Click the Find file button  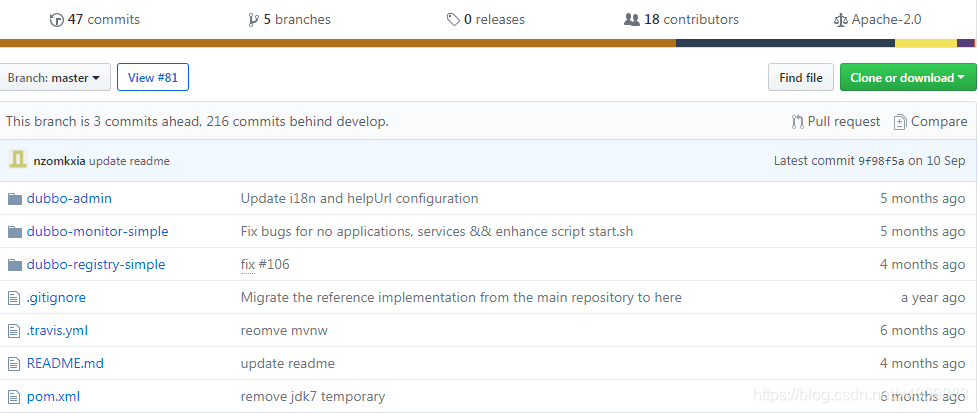[x=801, y=78]
